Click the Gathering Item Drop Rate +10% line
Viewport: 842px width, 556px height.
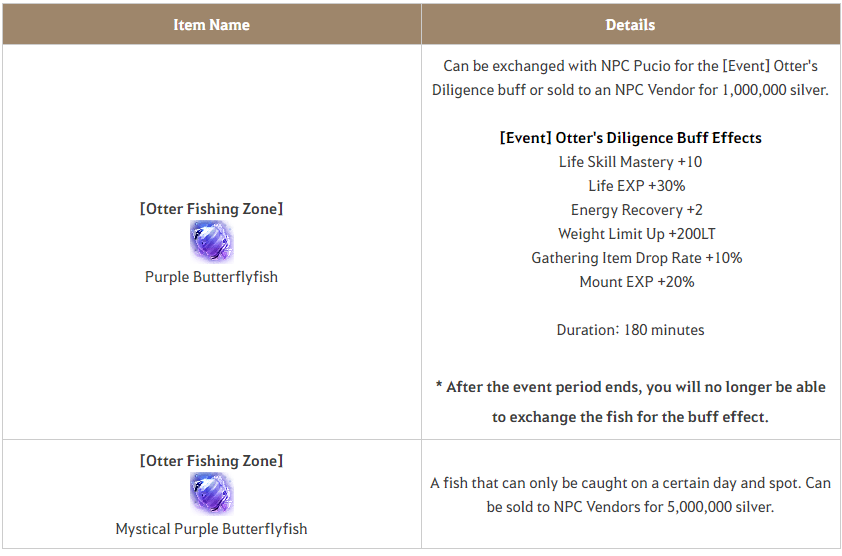pos(637,258)
